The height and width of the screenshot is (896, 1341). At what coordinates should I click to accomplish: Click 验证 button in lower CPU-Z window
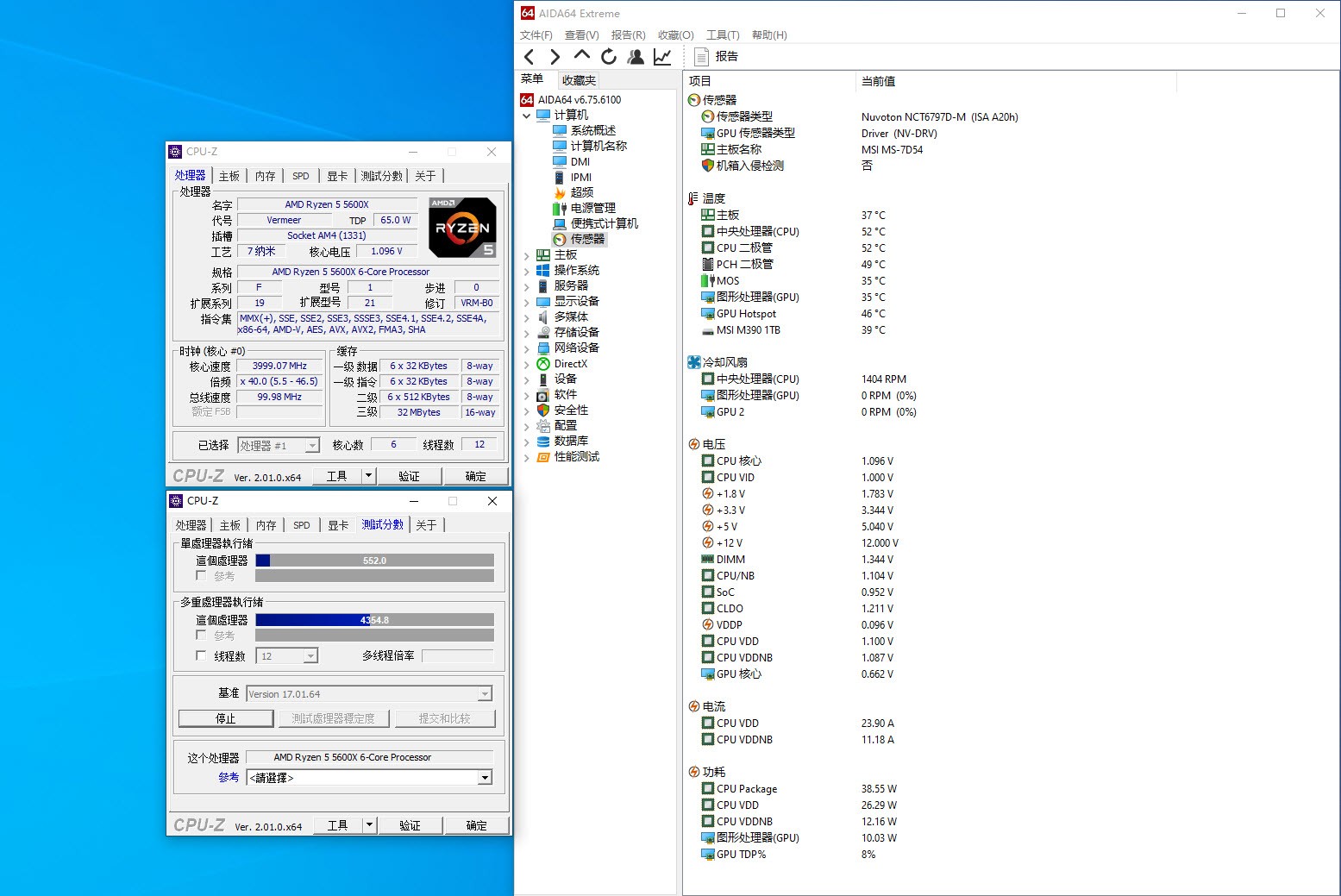coord(410,825)
